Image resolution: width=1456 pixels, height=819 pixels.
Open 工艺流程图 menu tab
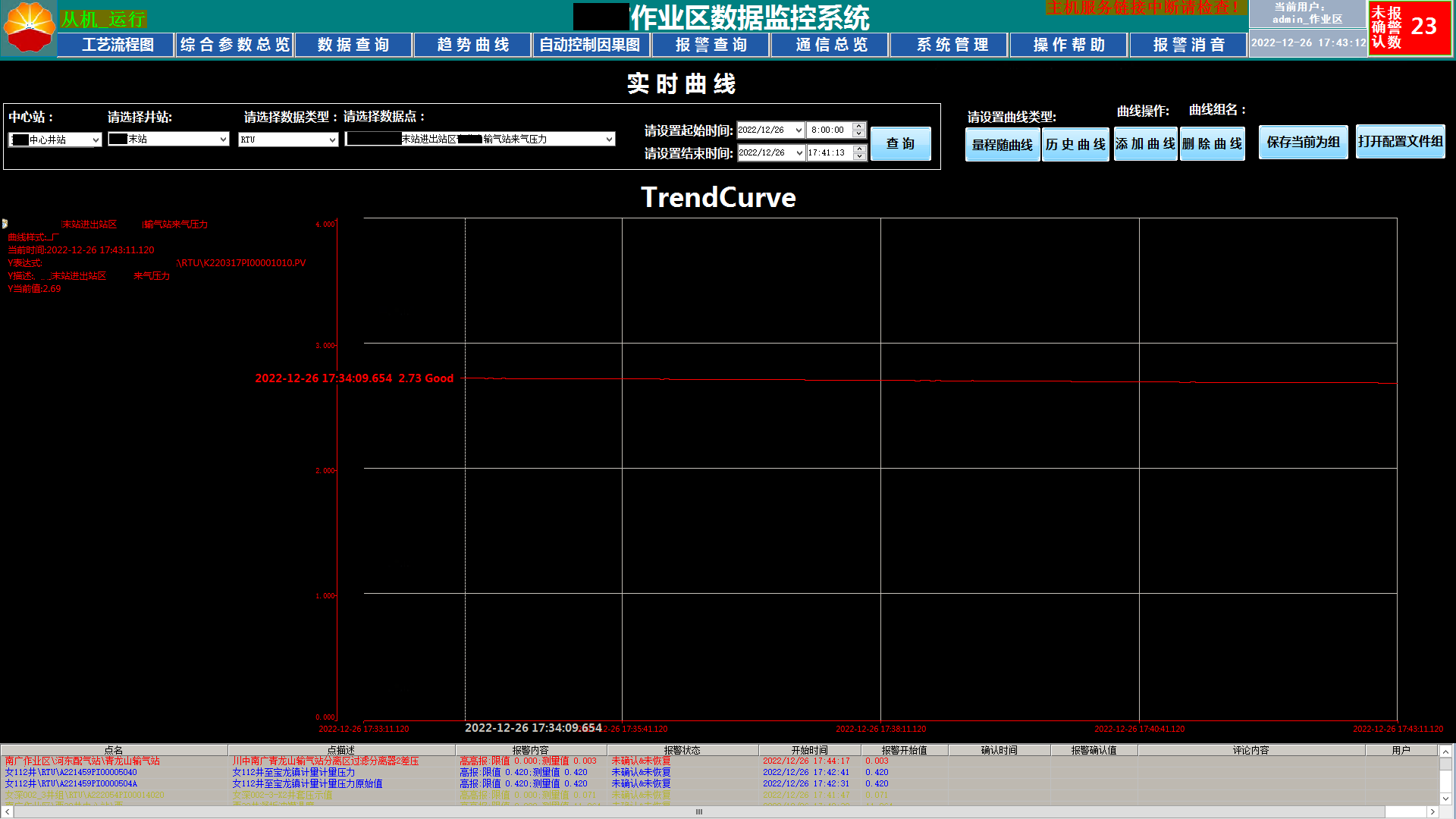pos(117,45)
